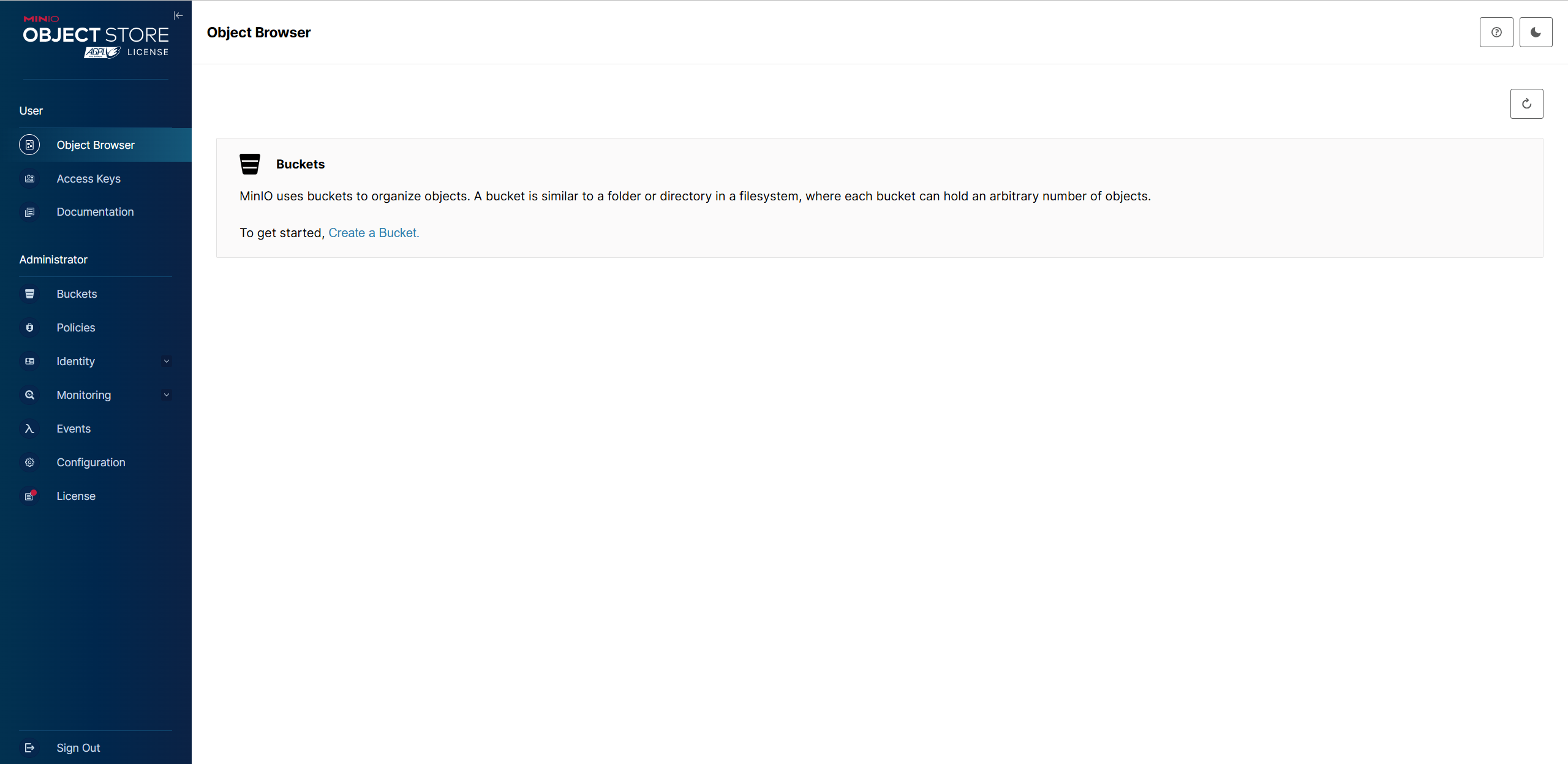1568x764 pixels.
Task: Click the Policies shield icon
Action: coord(29,328)
